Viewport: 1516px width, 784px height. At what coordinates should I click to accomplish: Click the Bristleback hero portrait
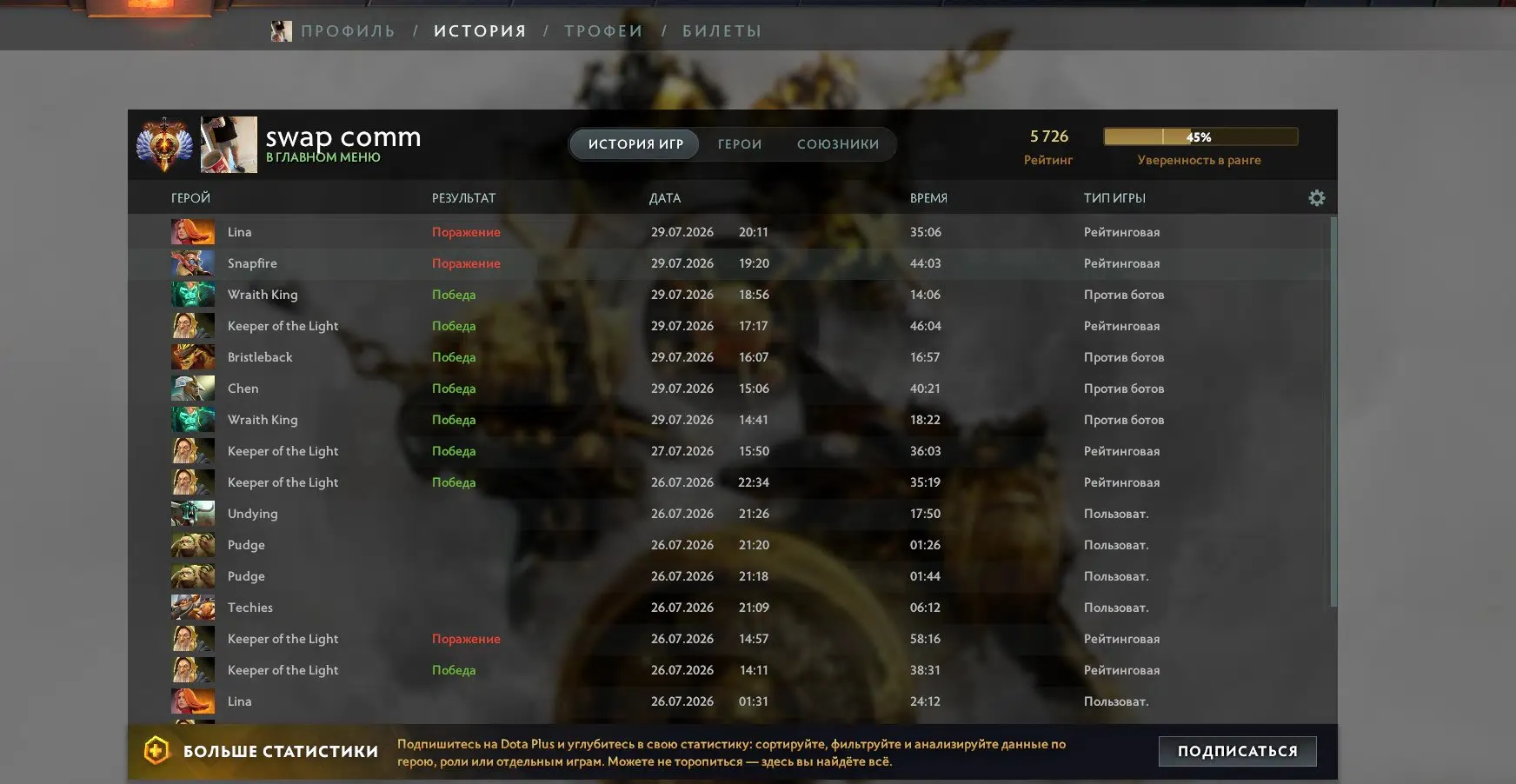pos(192,357)
